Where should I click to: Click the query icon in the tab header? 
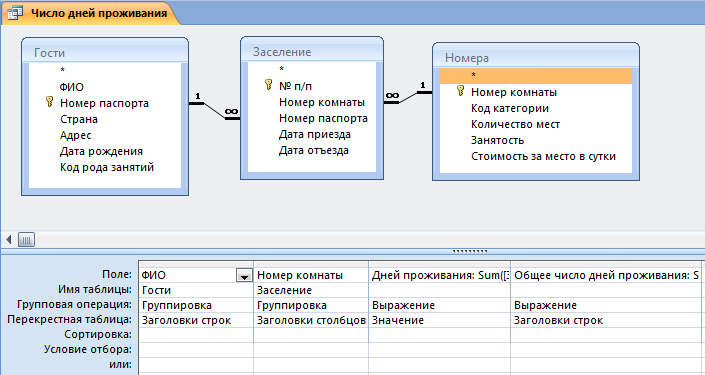pos(15,13)
